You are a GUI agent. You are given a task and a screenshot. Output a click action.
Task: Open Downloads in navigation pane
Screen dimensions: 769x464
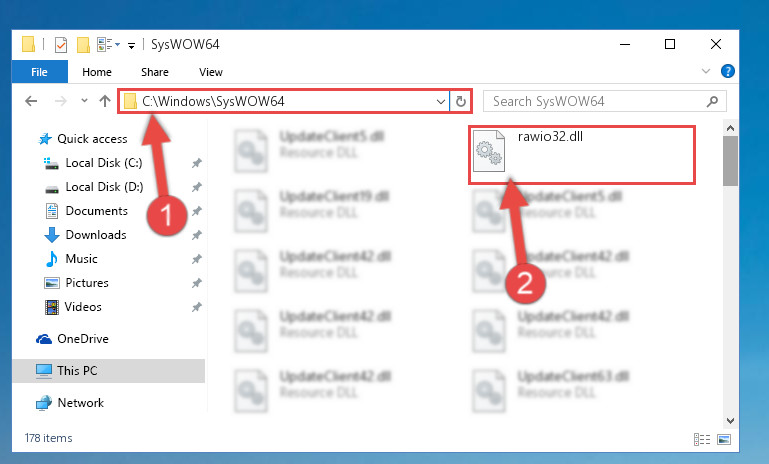(x=85, y=235)
